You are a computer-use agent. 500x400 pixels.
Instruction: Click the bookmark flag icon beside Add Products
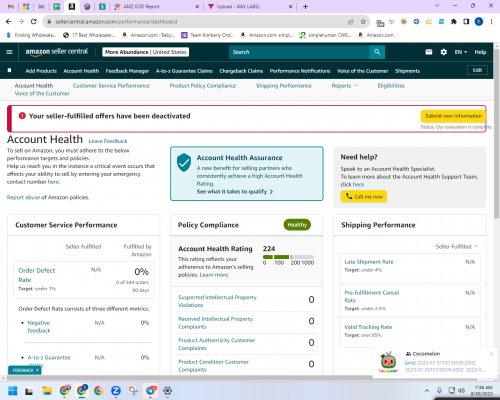pyautogui.click(x=10, y=70)
